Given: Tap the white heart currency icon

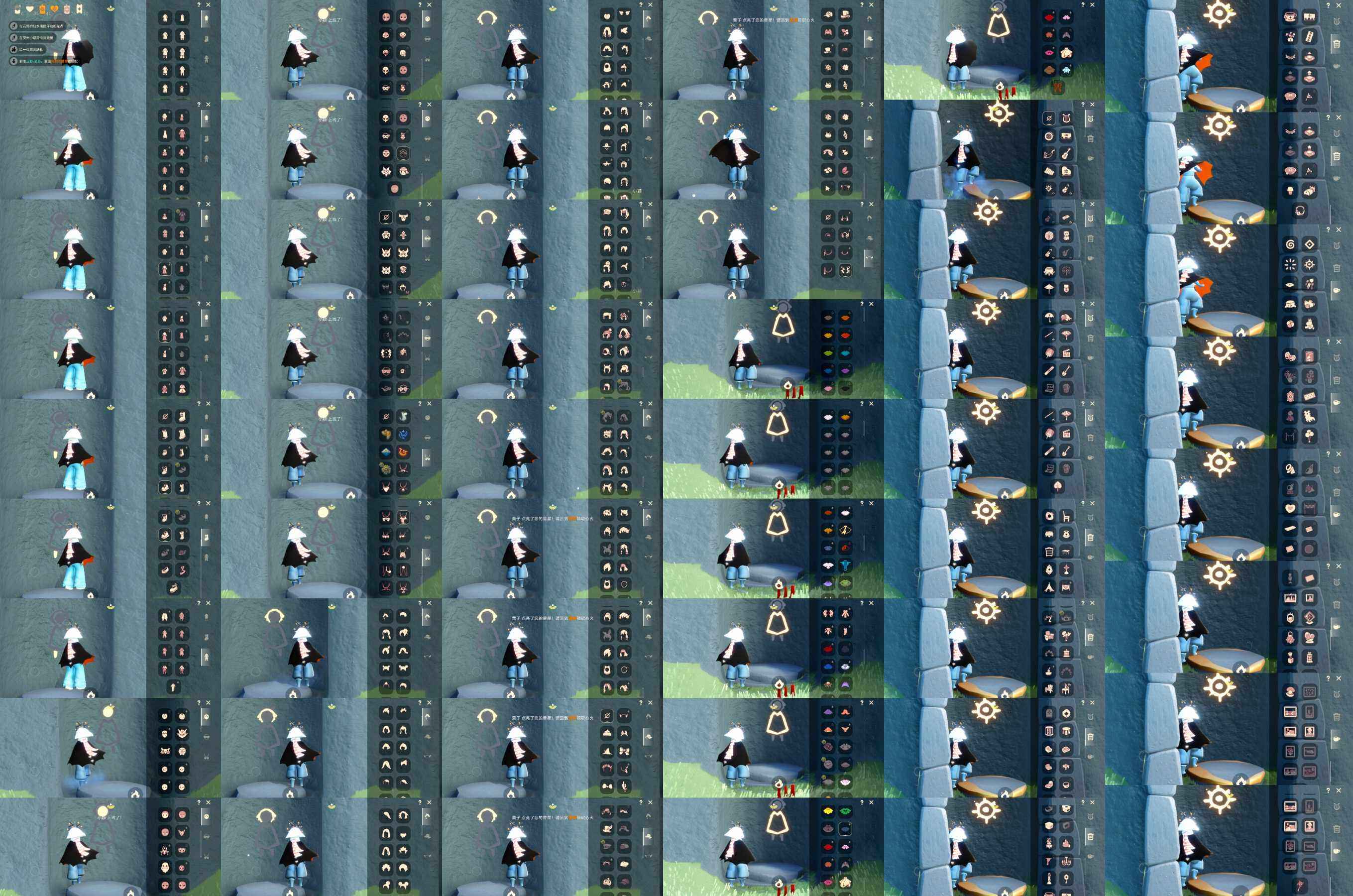Looking at the screenshot, I should (x=30, y=9).
